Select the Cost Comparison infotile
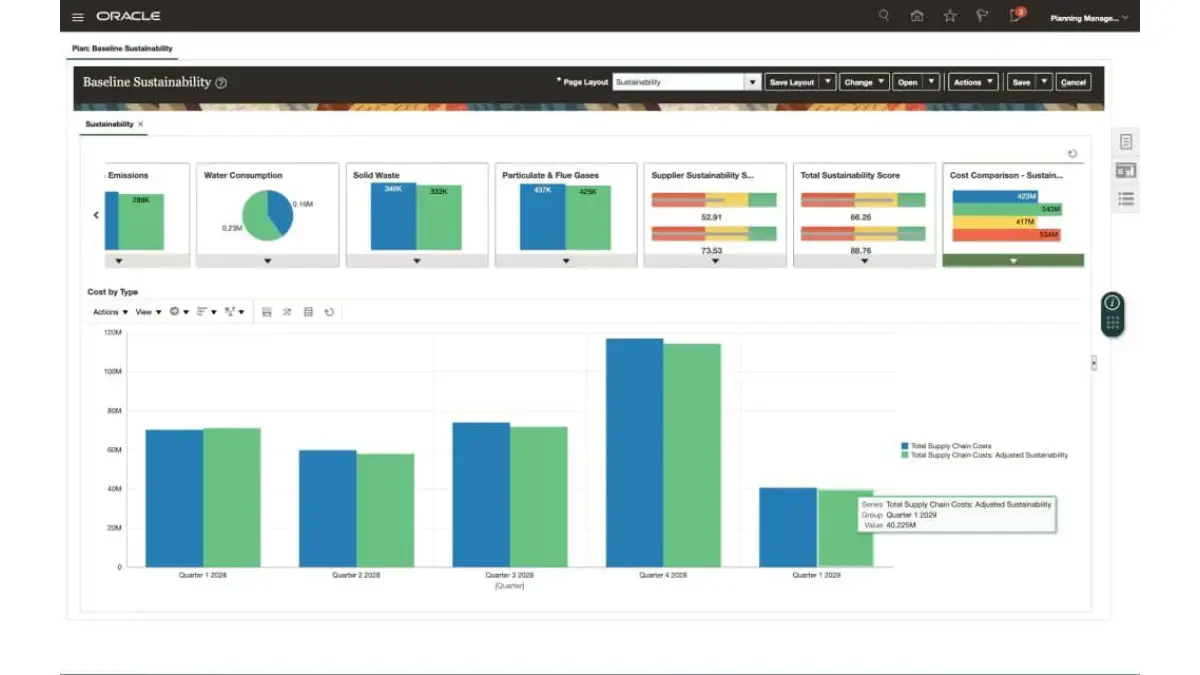 (1013, 215)
